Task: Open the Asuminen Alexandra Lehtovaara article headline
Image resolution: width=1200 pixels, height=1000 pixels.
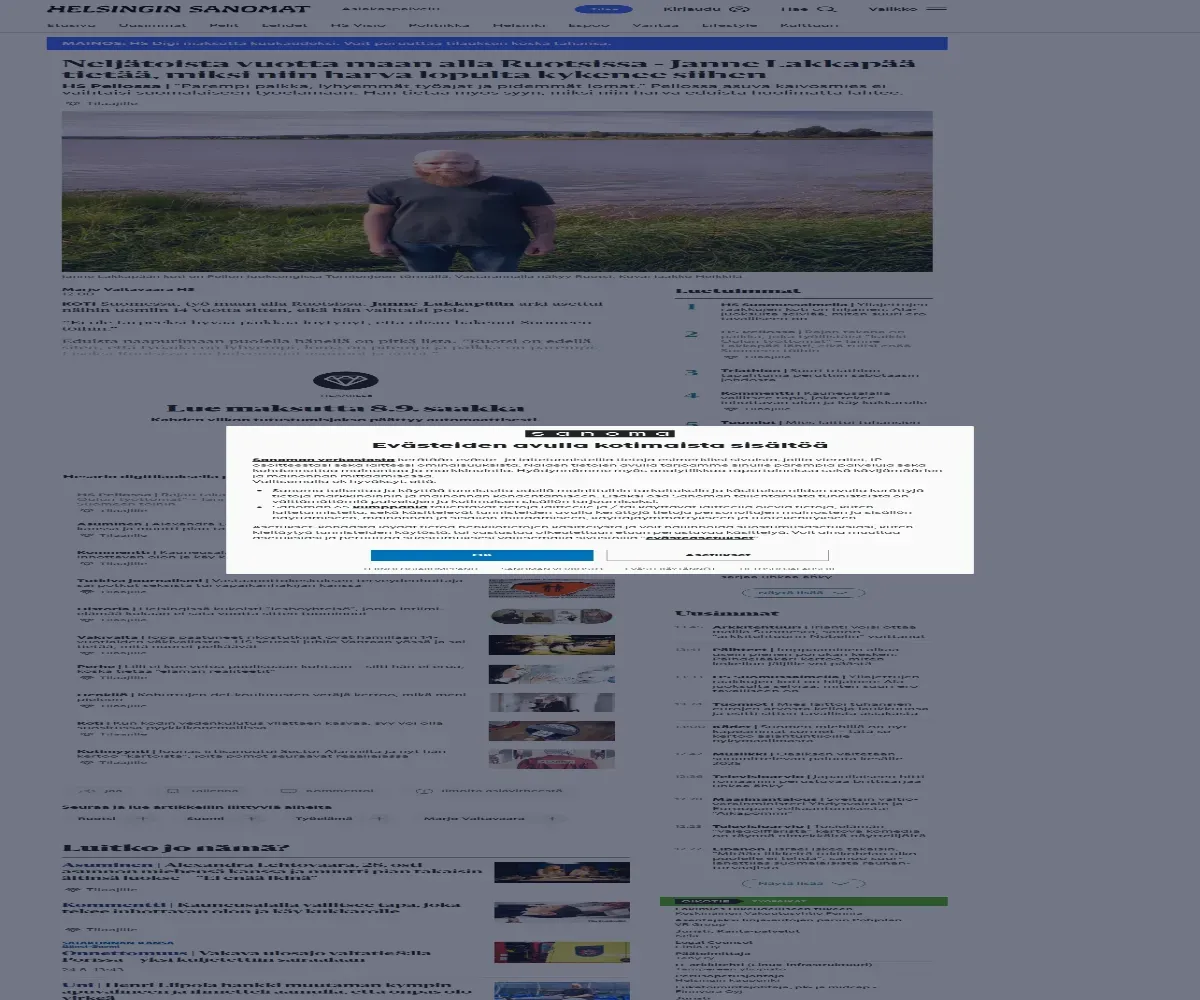Action: click(x=273, y=871)
